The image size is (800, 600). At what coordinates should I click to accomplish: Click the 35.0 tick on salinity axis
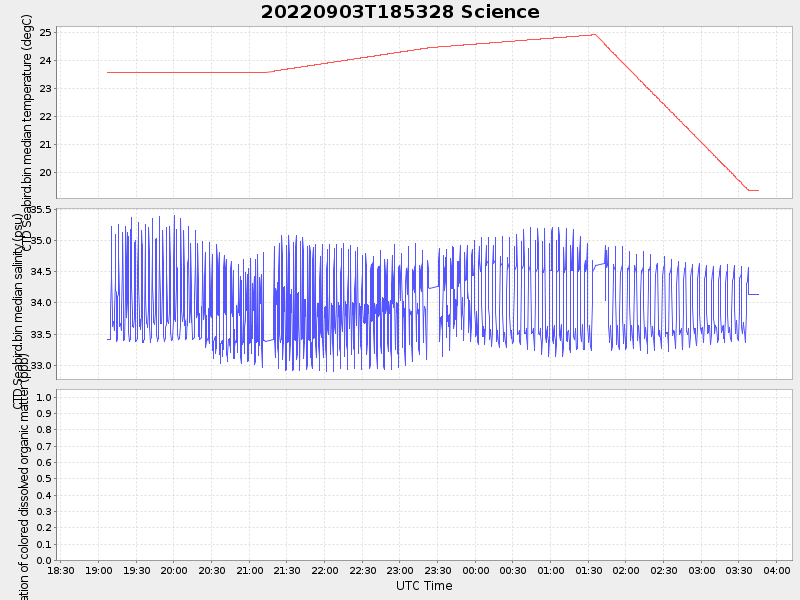point(41,241)
